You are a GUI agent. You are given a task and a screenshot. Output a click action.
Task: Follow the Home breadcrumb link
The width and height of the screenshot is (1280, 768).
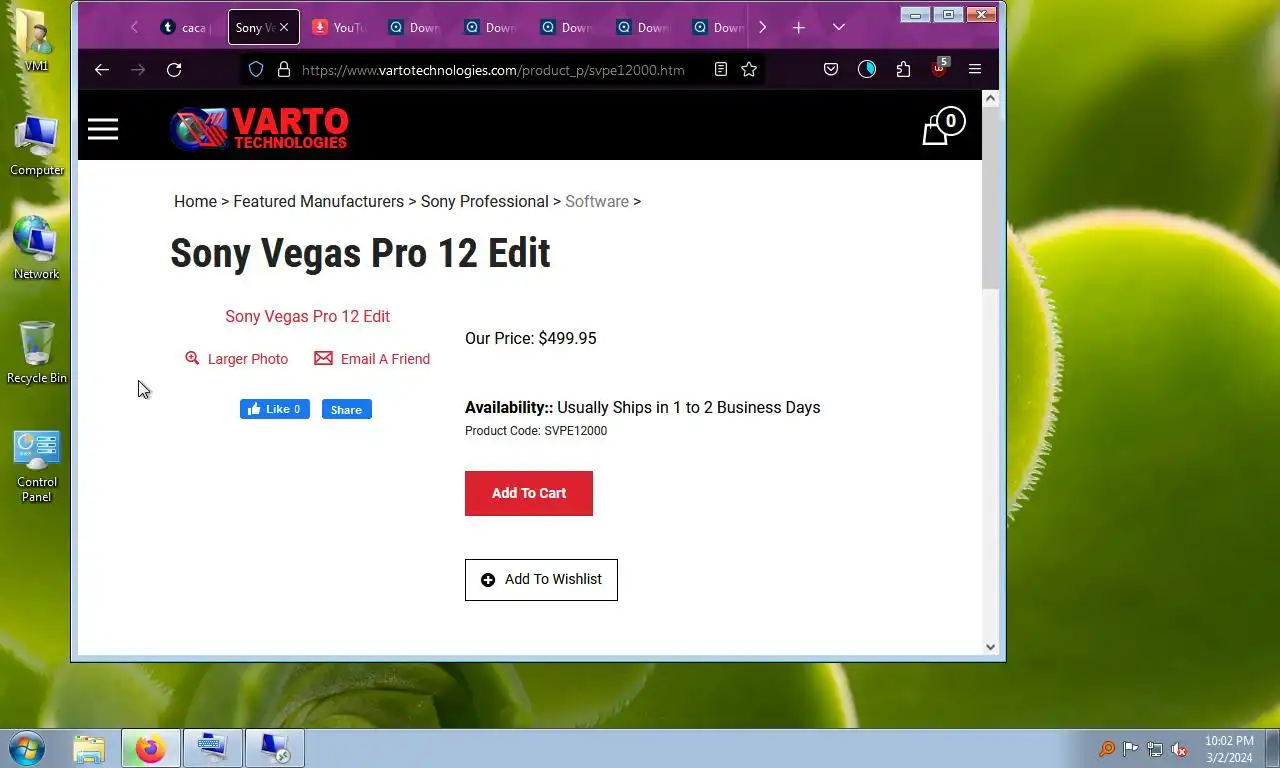click(x=195, y=201)
